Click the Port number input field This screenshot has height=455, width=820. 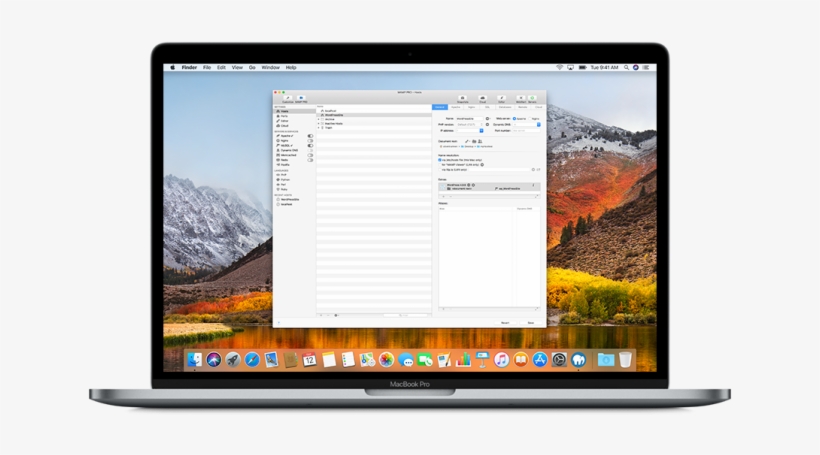[x=527, y=131]
